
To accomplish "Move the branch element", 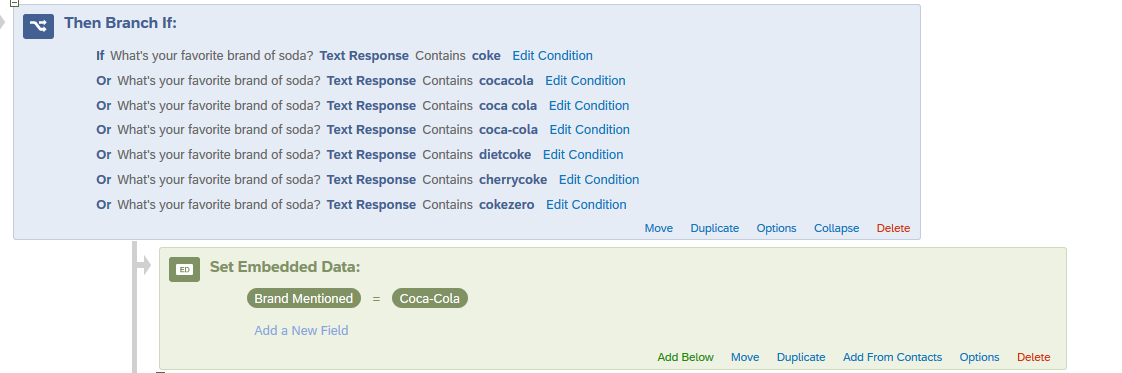I will [658, 228].
